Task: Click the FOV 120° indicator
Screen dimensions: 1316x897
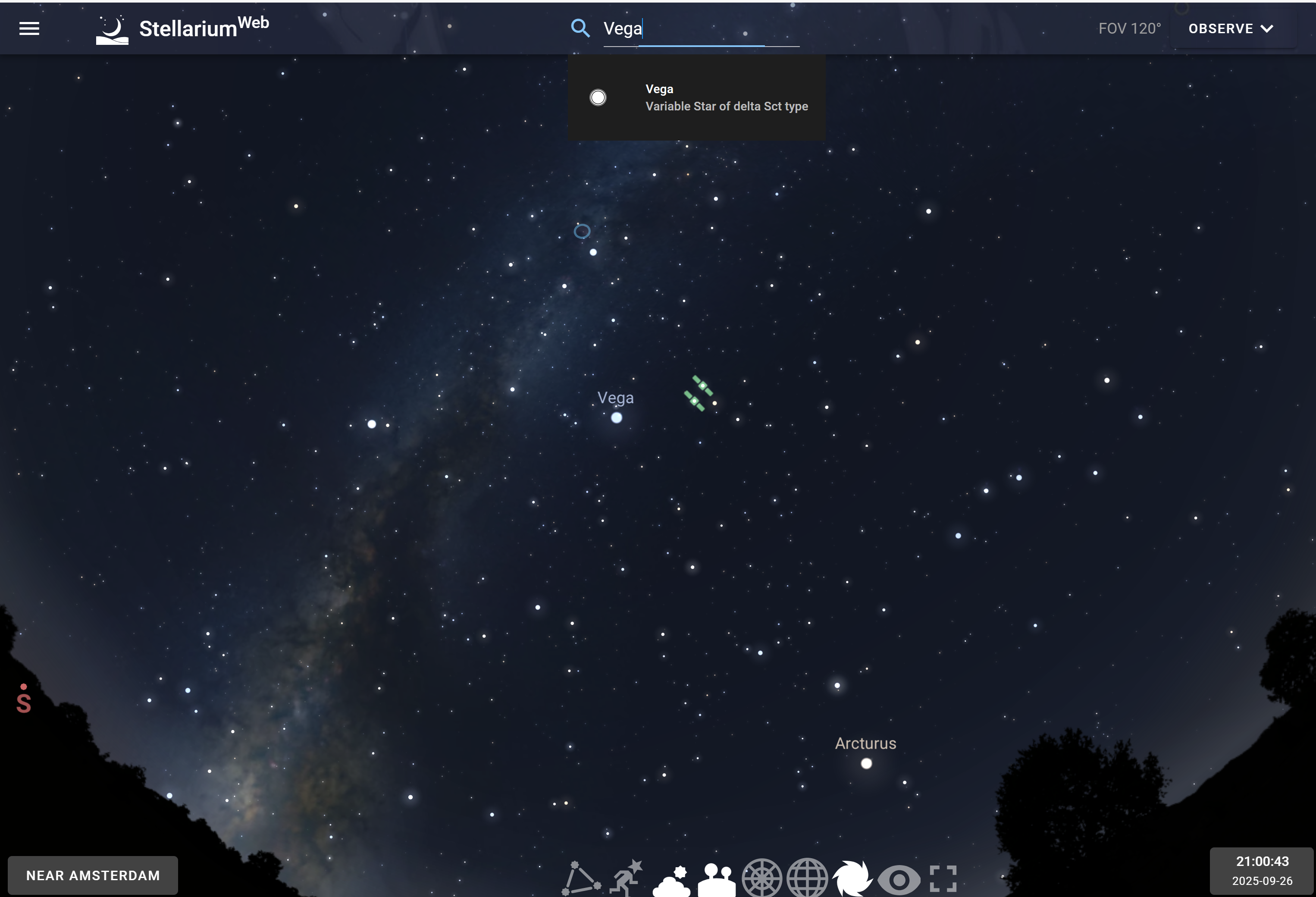Action: 1129,28
